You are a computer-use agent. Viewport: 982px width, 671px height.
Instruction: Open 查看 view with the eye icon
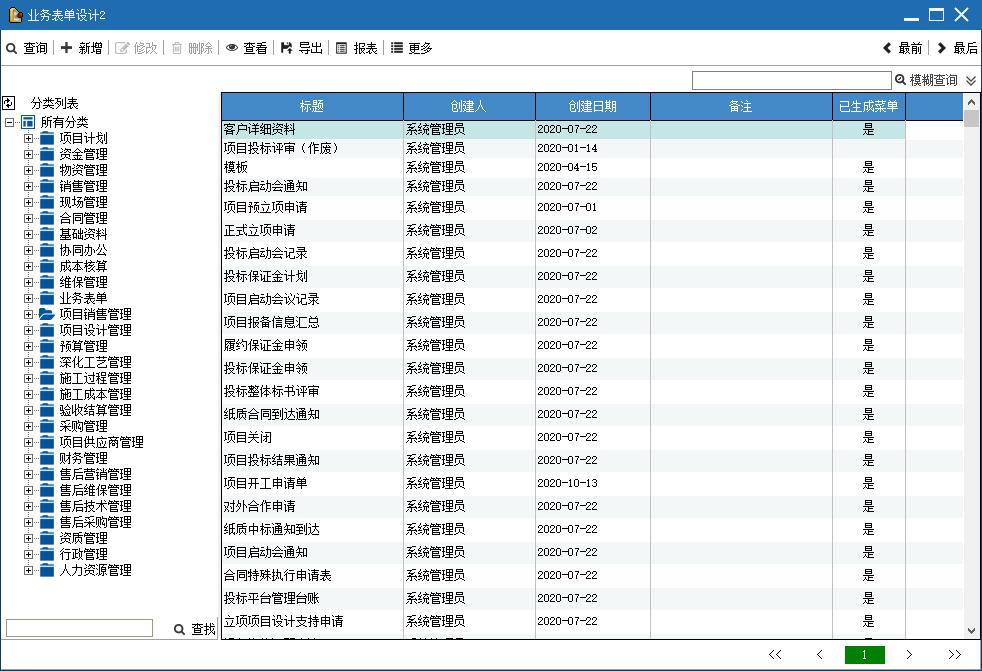tap(232, 48)
